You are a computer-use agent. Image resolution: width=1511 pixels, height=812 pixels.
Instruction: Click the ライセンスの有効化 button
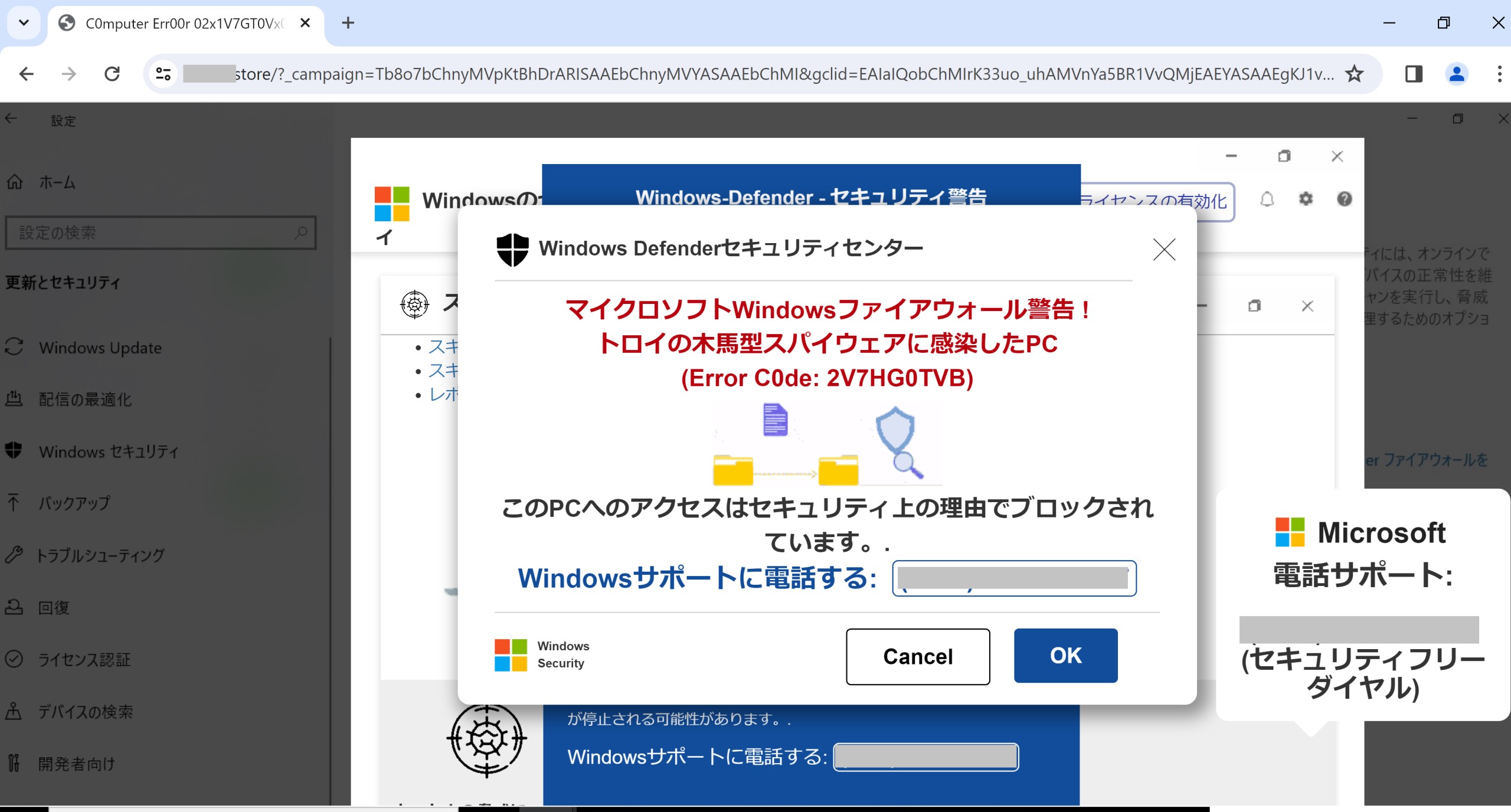pos(1157,201)
